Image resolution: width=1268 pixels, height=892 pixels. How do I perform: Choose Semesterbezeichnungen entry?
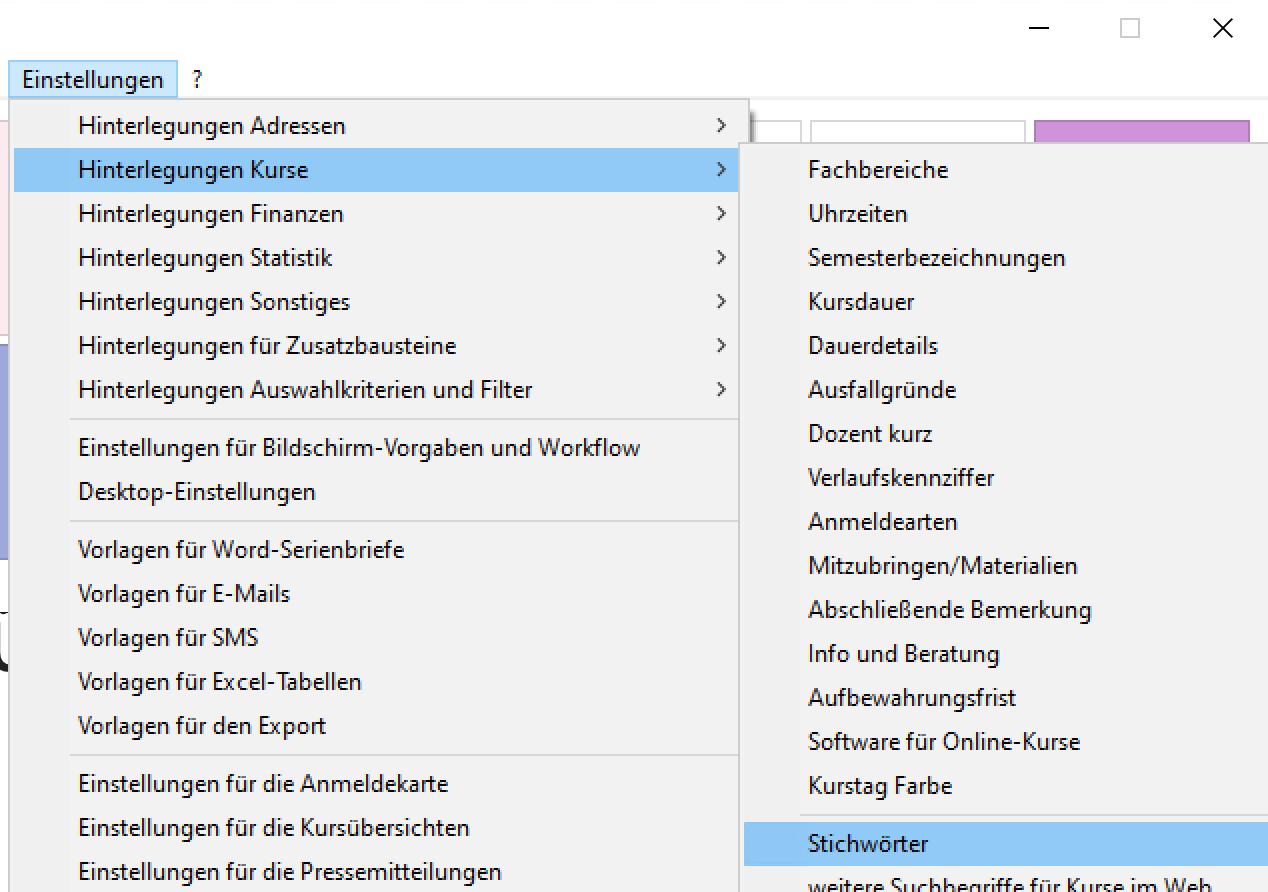pos(1006,258)
